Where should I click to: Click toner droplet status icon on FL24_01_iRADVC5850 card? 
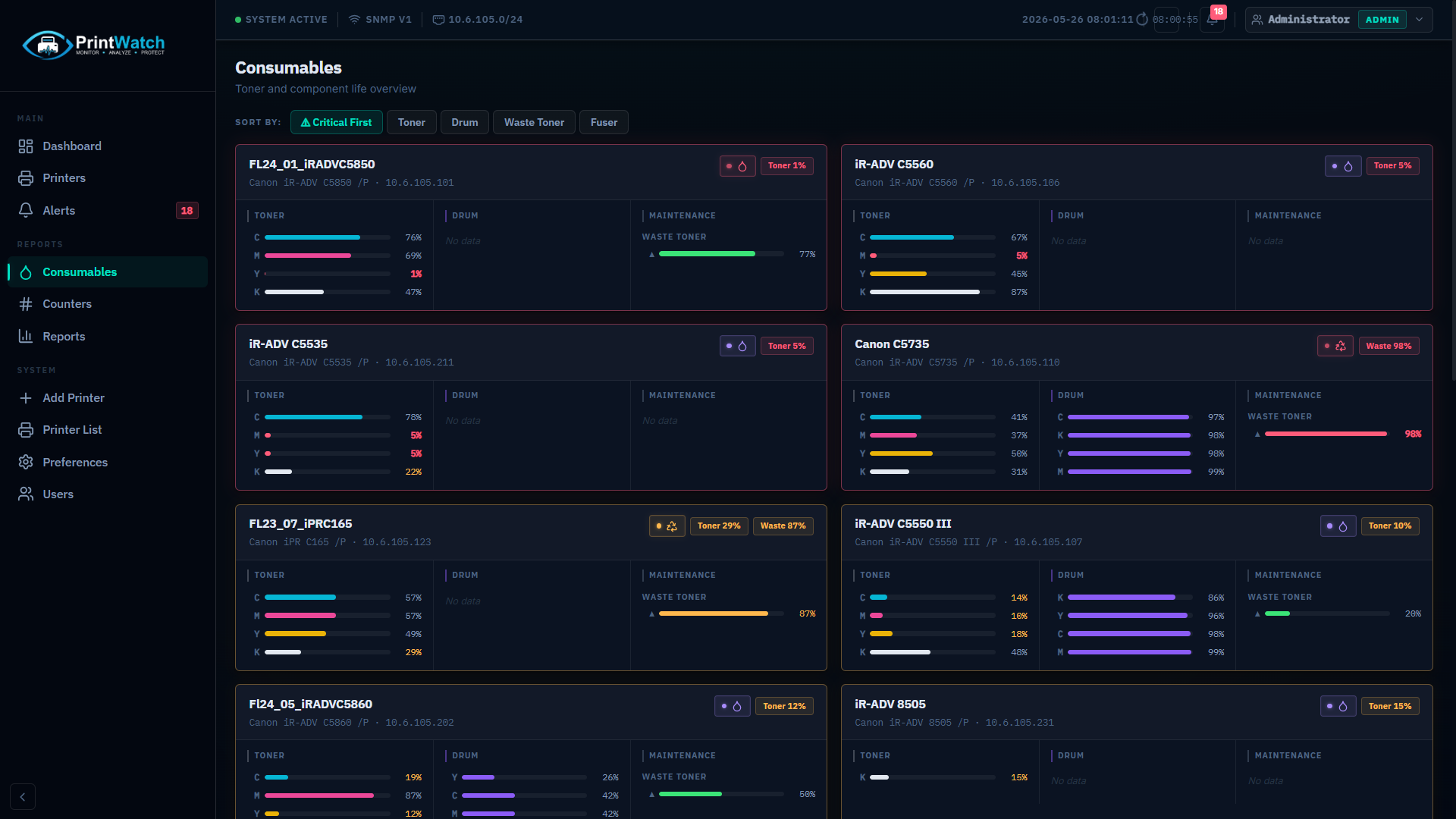click(737, 166)
